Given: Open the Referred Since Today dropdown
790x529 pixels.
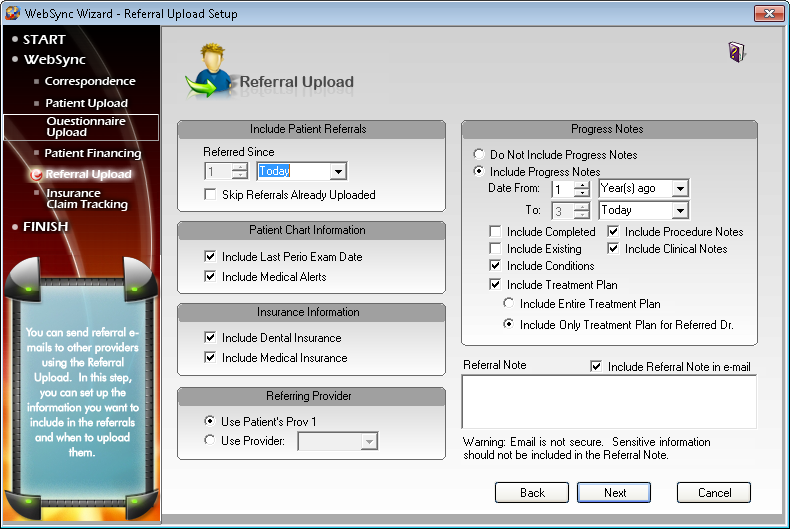Looking at the screenshot, I should coord(338,172).
